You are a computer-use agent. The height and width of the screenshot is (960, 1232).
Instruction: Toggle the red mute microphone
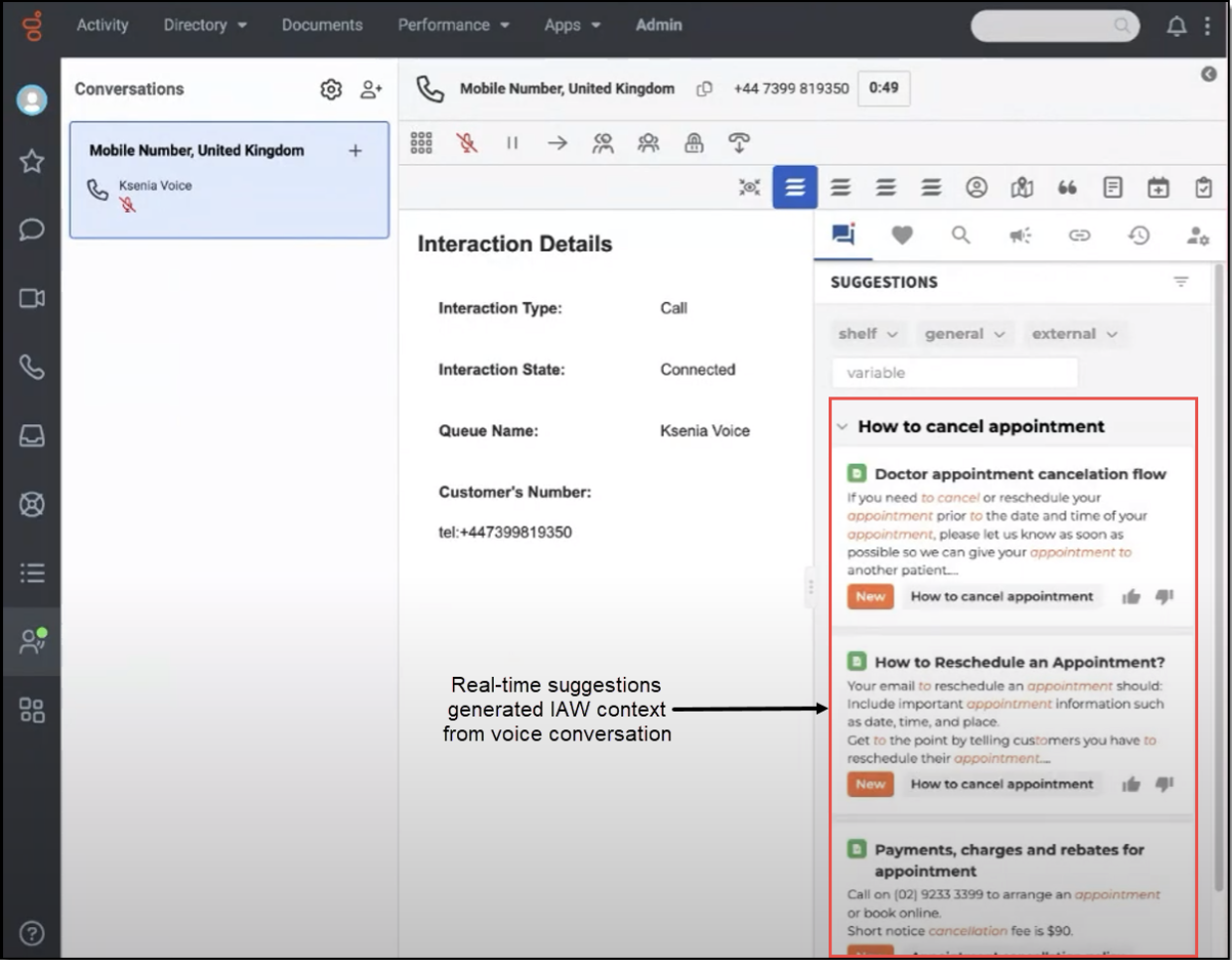[466, 143]
